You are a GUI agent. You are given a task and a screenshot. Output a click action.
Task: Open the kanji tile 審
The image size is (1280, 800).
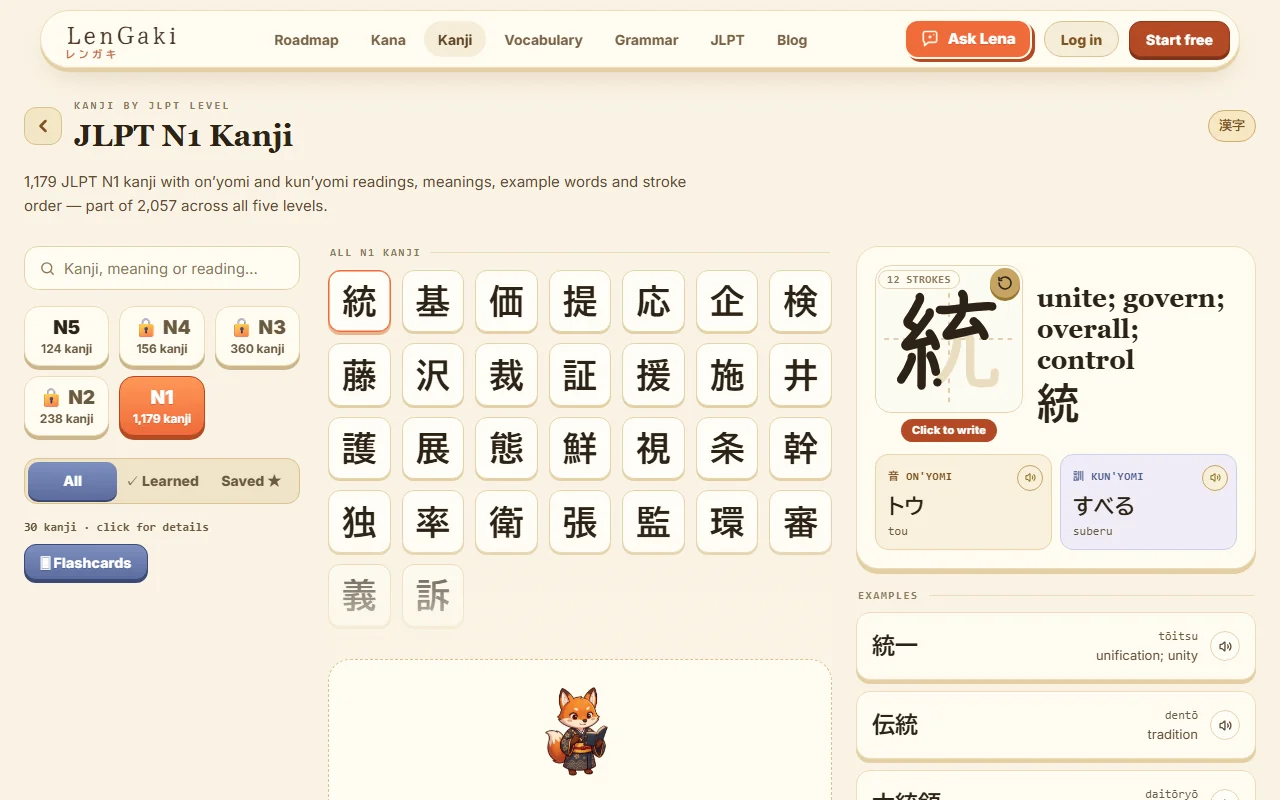[800, 522]
